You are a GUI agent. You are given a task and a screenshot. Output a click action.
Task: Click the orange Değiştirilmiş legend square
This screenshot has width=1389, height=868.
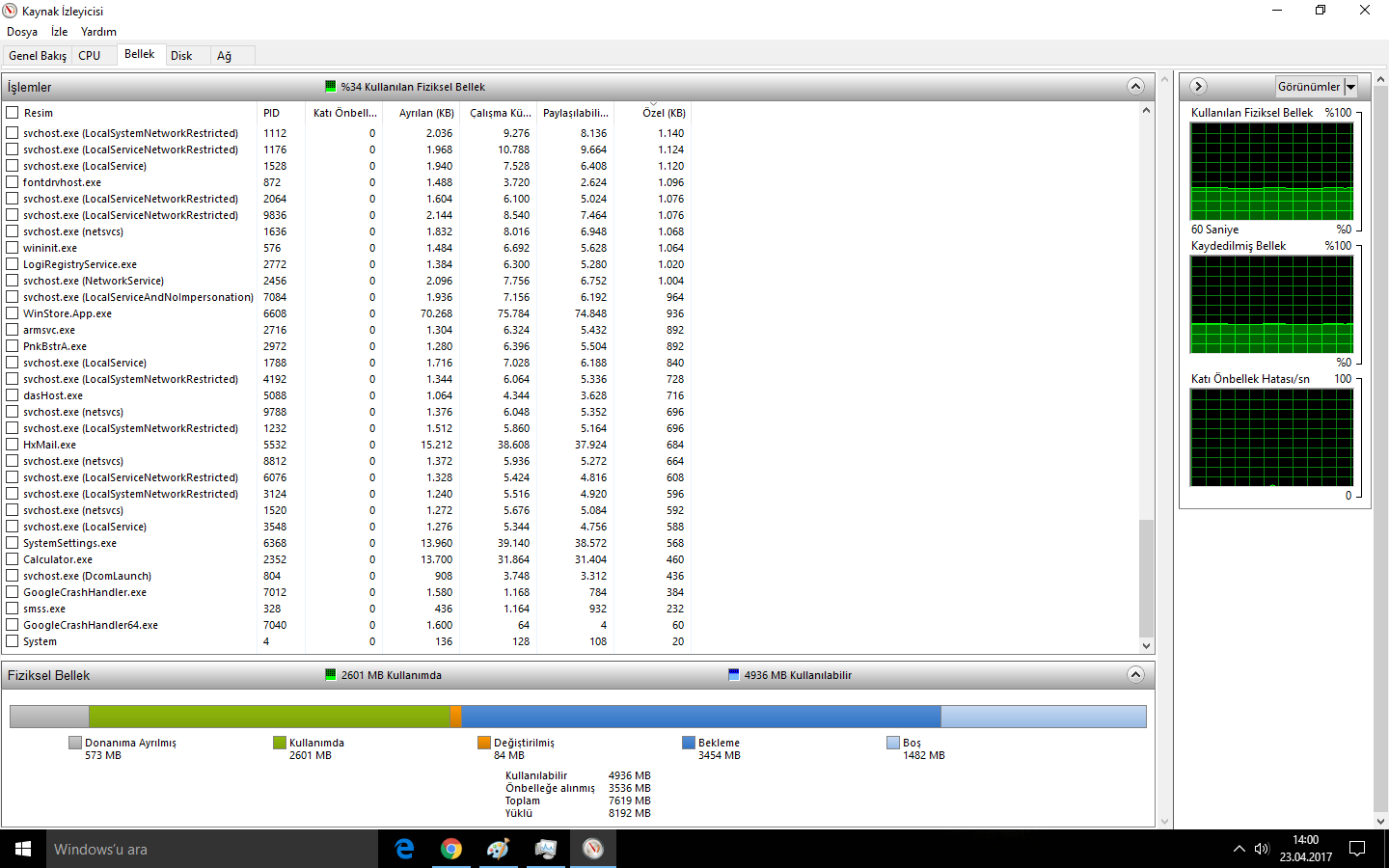[x=484, y=743]
